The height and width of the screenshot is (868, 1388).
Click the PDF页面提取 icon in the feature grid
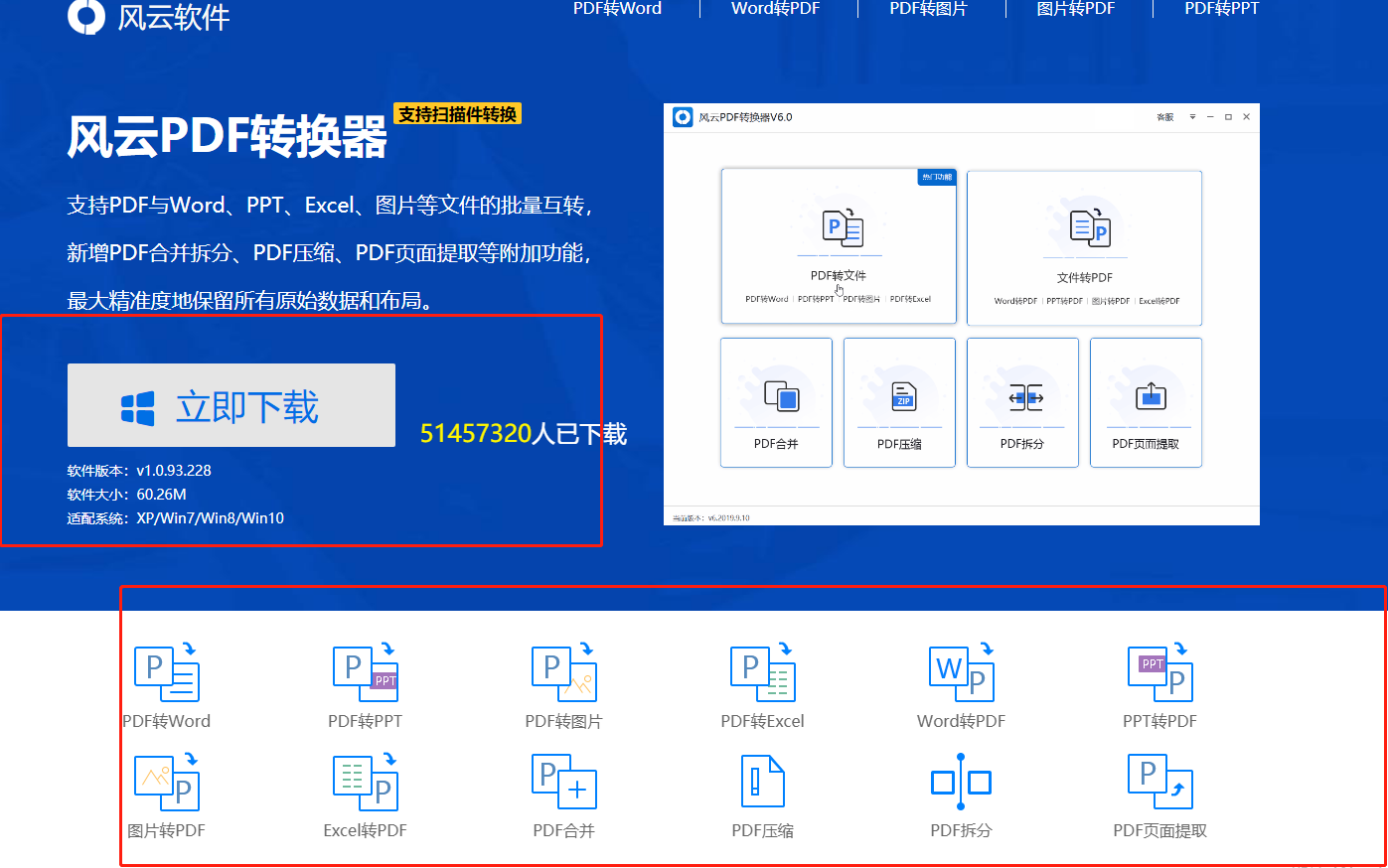[1160, 782]
